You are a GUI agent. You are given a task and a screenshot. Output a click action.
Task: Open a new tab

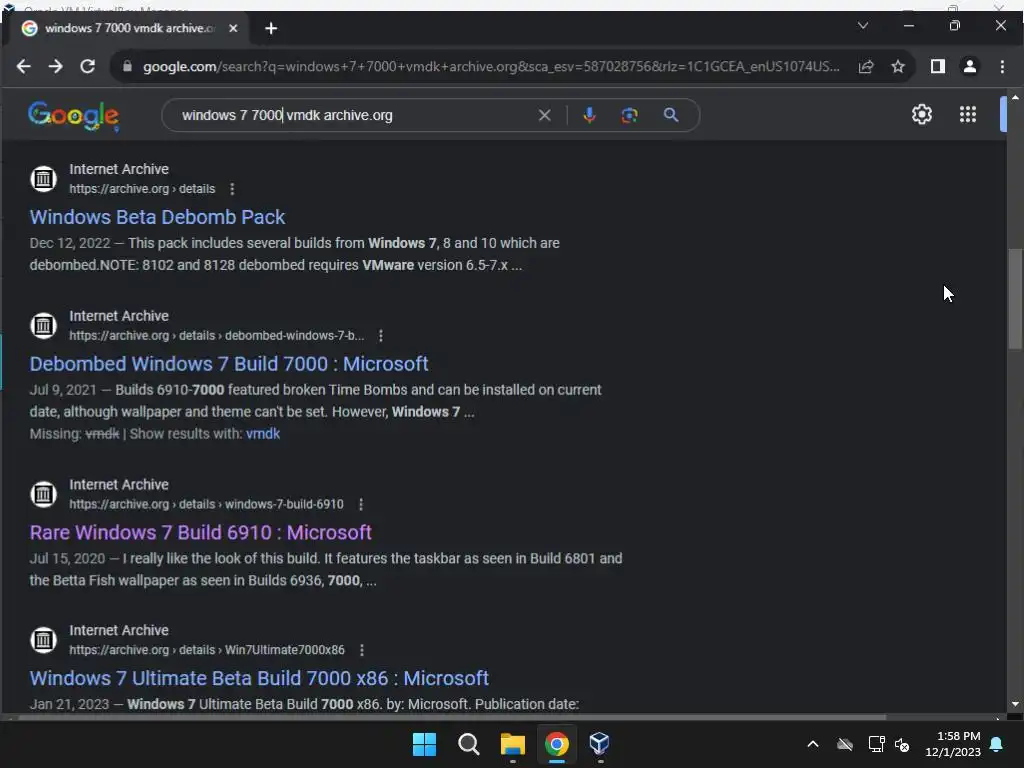[271, 29]
